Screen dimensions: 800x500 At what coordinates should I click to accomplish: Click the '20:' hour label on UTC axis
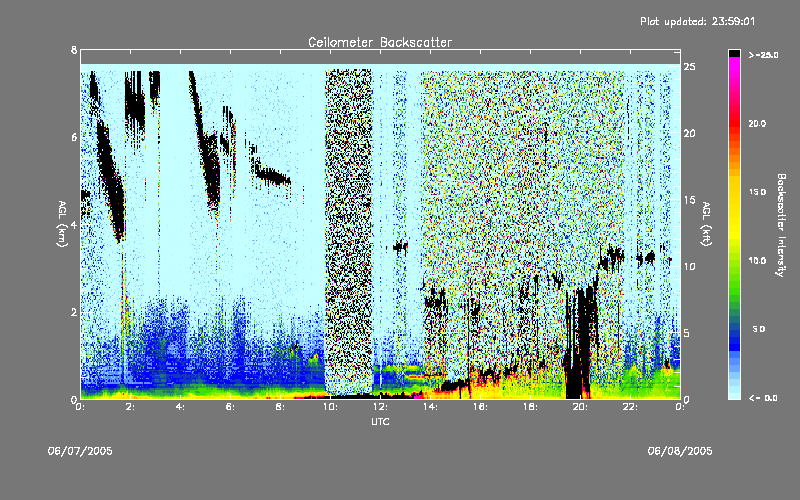pos(580,407)
